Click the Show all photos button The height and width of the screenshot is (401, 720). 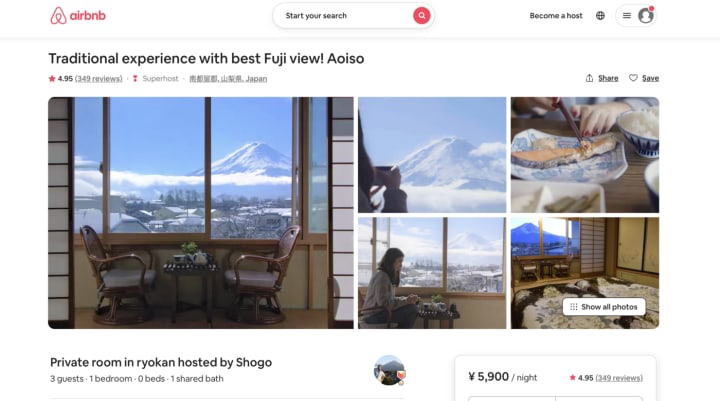(x=604, y=307)
